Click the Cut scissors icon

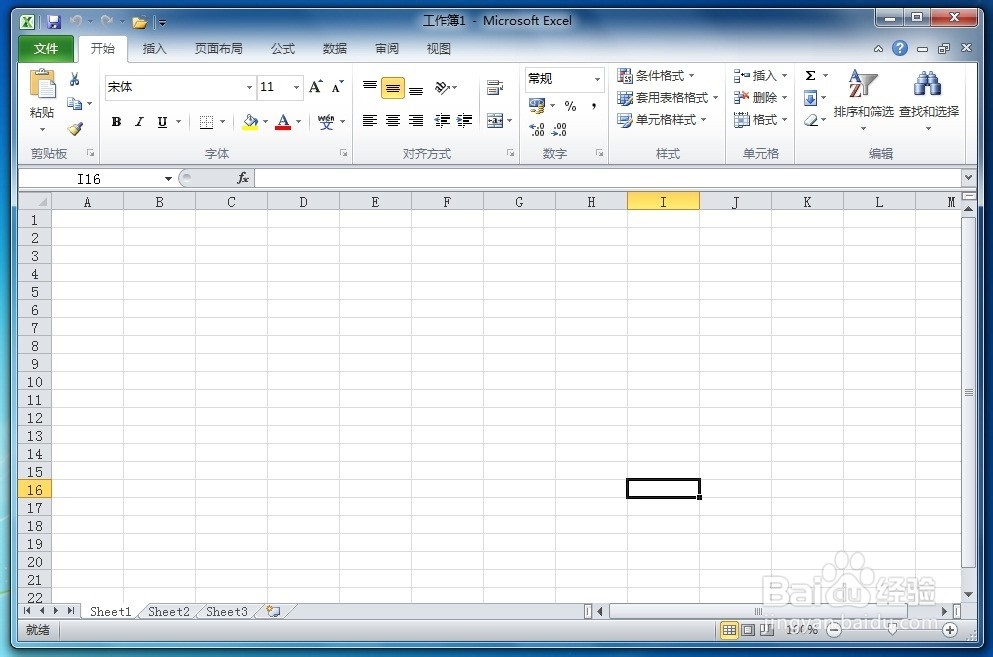[75, 79]
